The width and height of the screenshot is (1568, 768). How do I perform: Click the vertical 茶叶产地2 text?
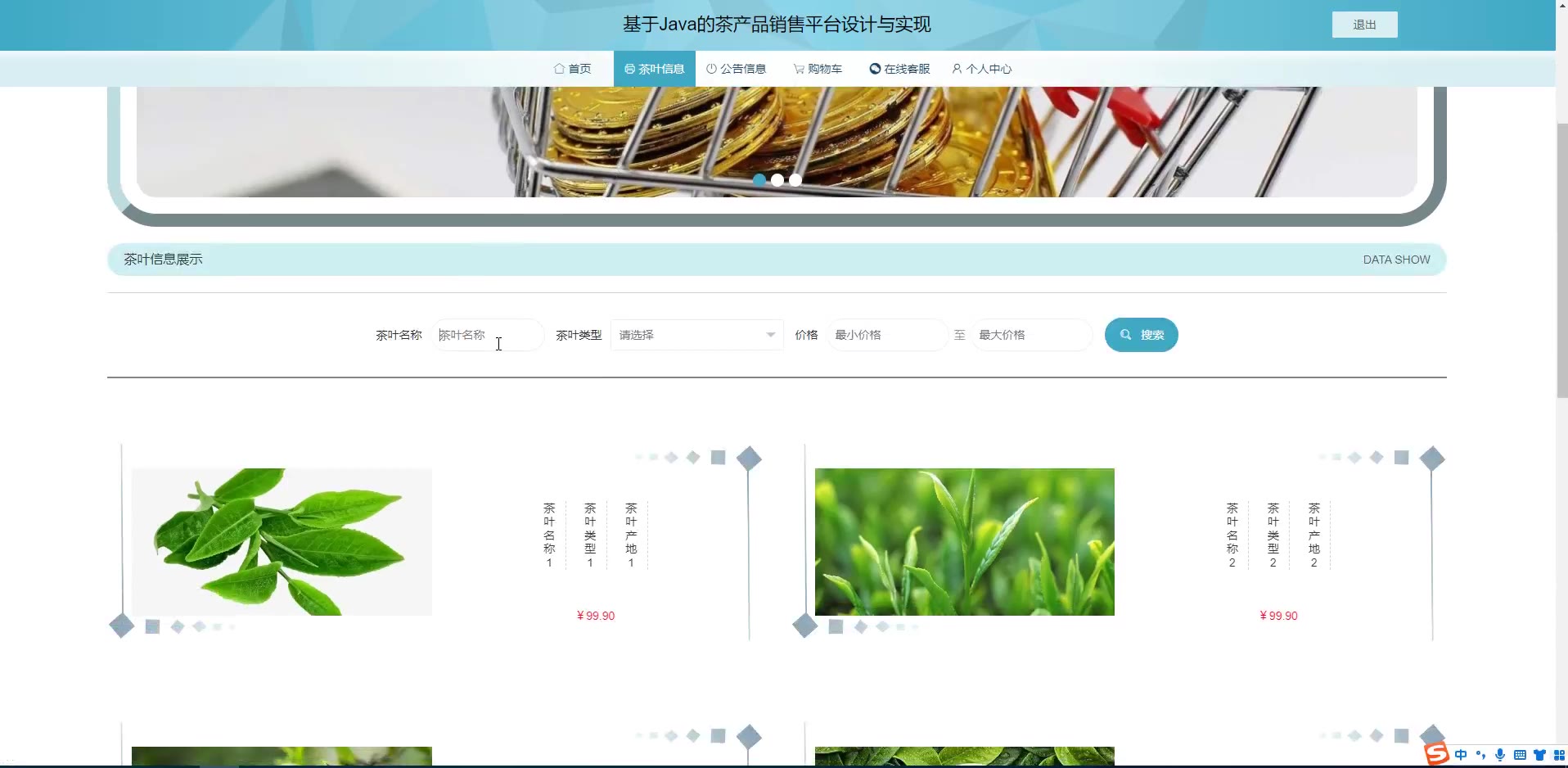(1313, 535)
